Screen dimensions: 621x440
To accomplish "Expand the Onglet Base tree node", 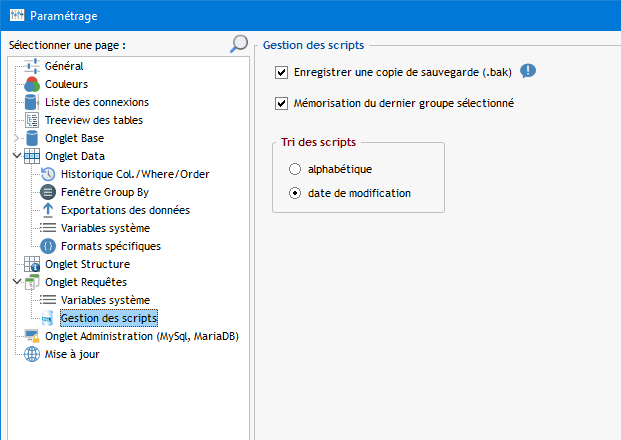I will [x=16, y=138].
